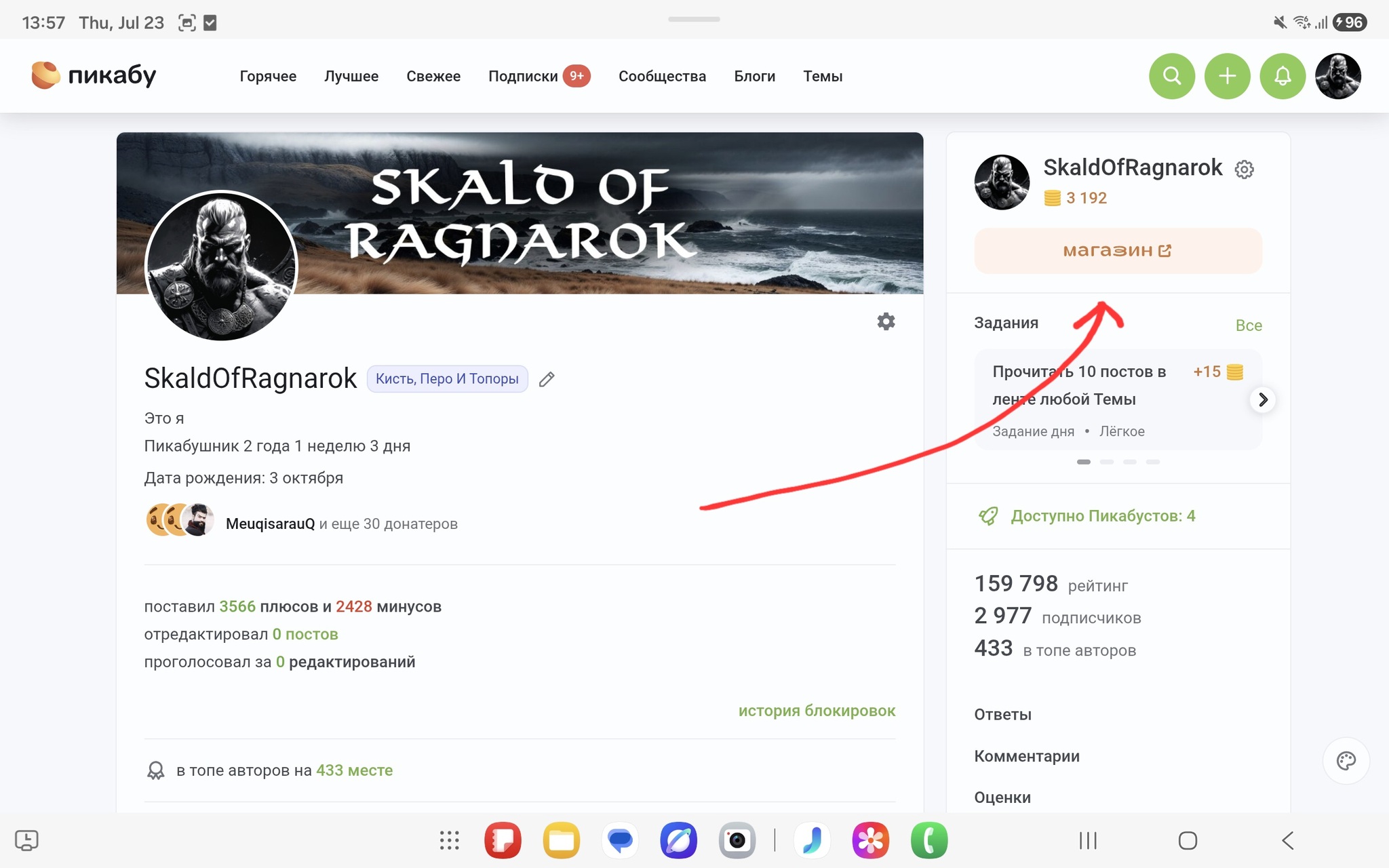Open the app drawer grid icon

pos(449,840)
